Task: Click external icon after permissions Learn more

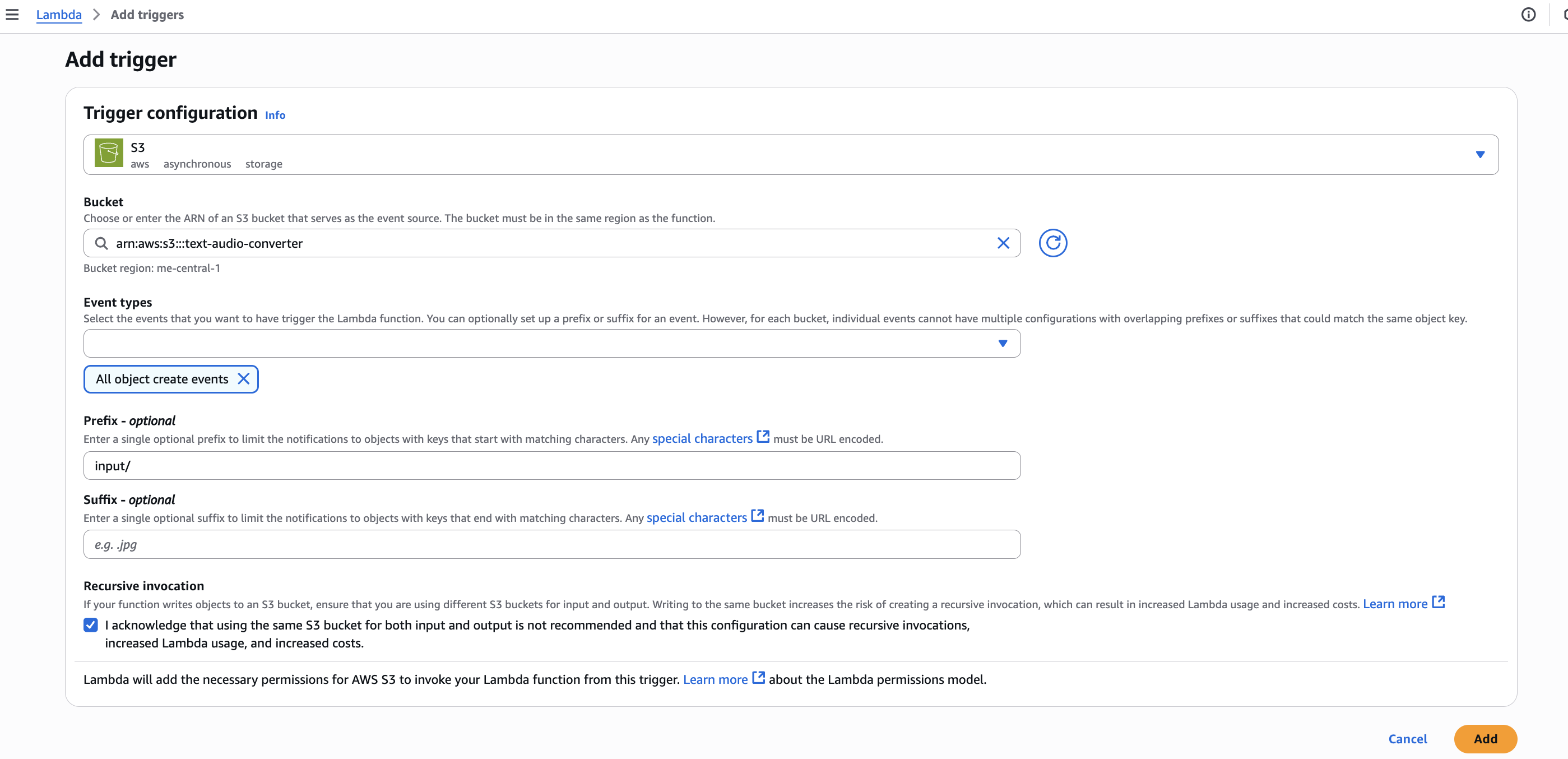Action: point(758,678)
